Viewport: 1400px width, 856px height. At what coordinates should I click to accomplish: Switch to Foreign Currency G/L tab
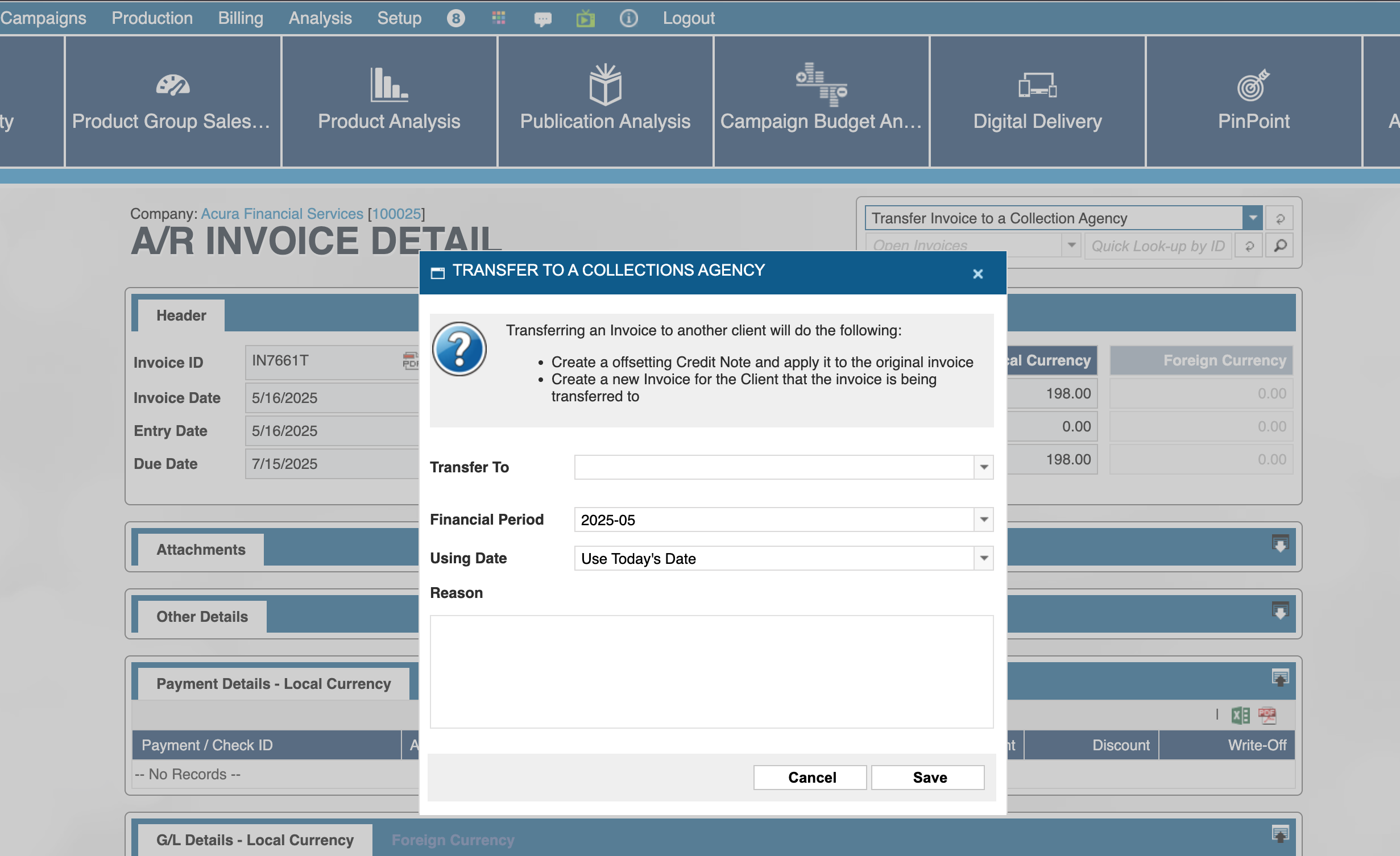pyautogui.click(x=453, y=840)
